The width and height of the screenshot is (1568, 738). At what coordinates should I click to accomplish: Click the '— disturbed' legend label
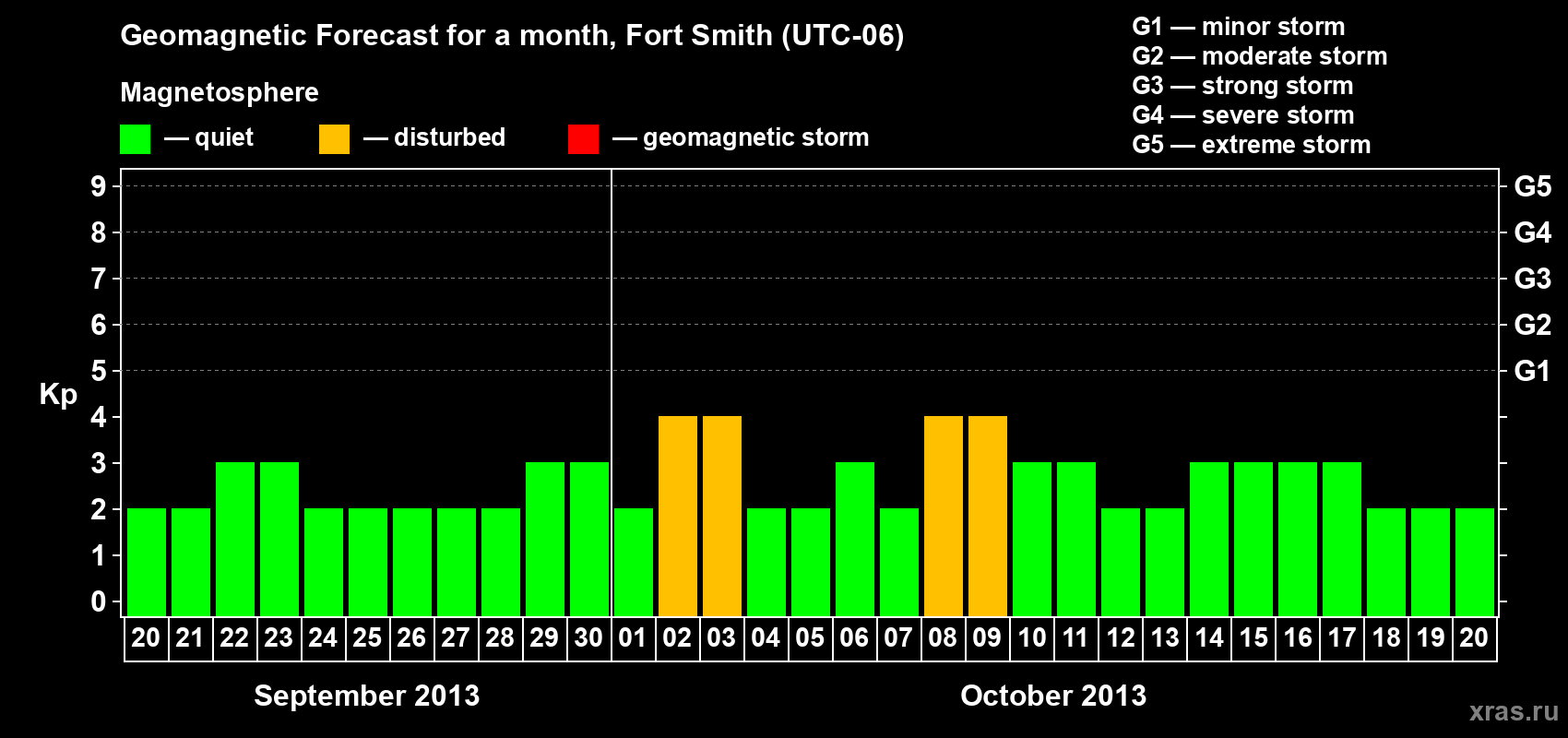click(x=434, y=137)
